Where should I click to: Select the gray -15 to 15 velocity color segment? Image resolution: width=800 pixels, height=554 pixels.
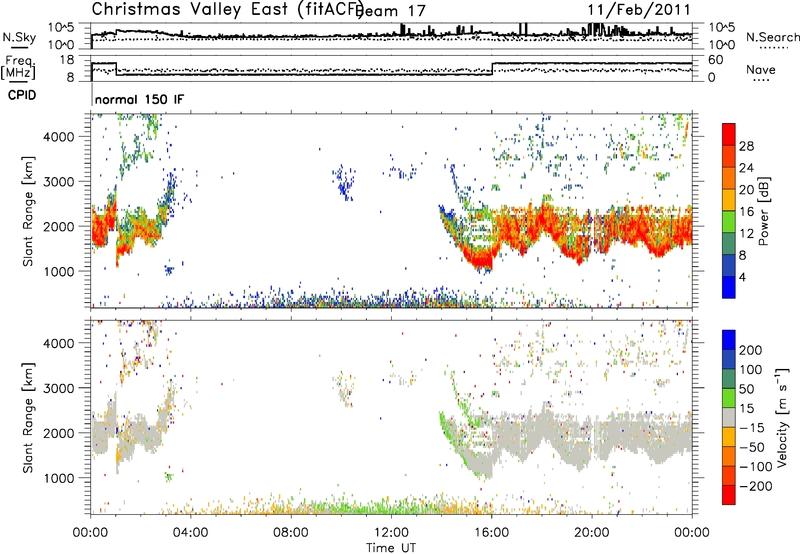point(729,417)
